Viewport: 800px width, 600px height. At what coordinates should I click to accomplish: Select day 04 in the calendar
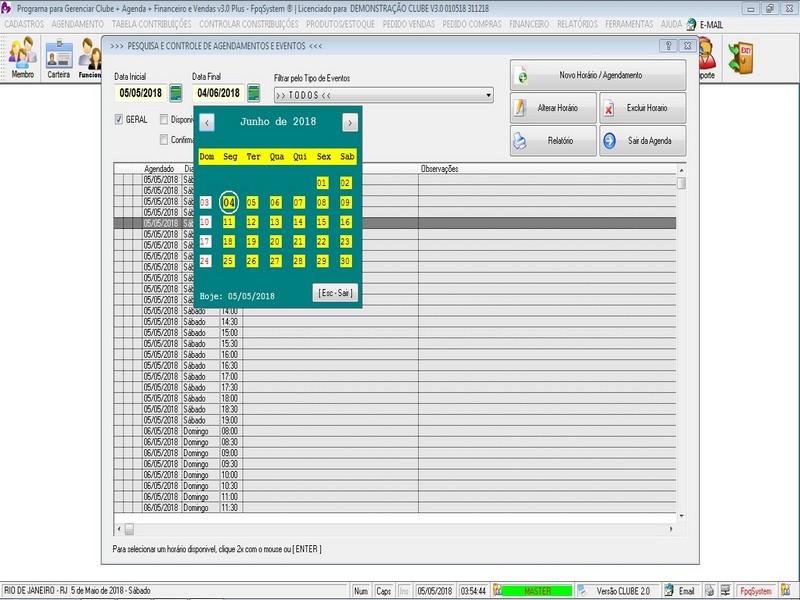pos(229,203)
